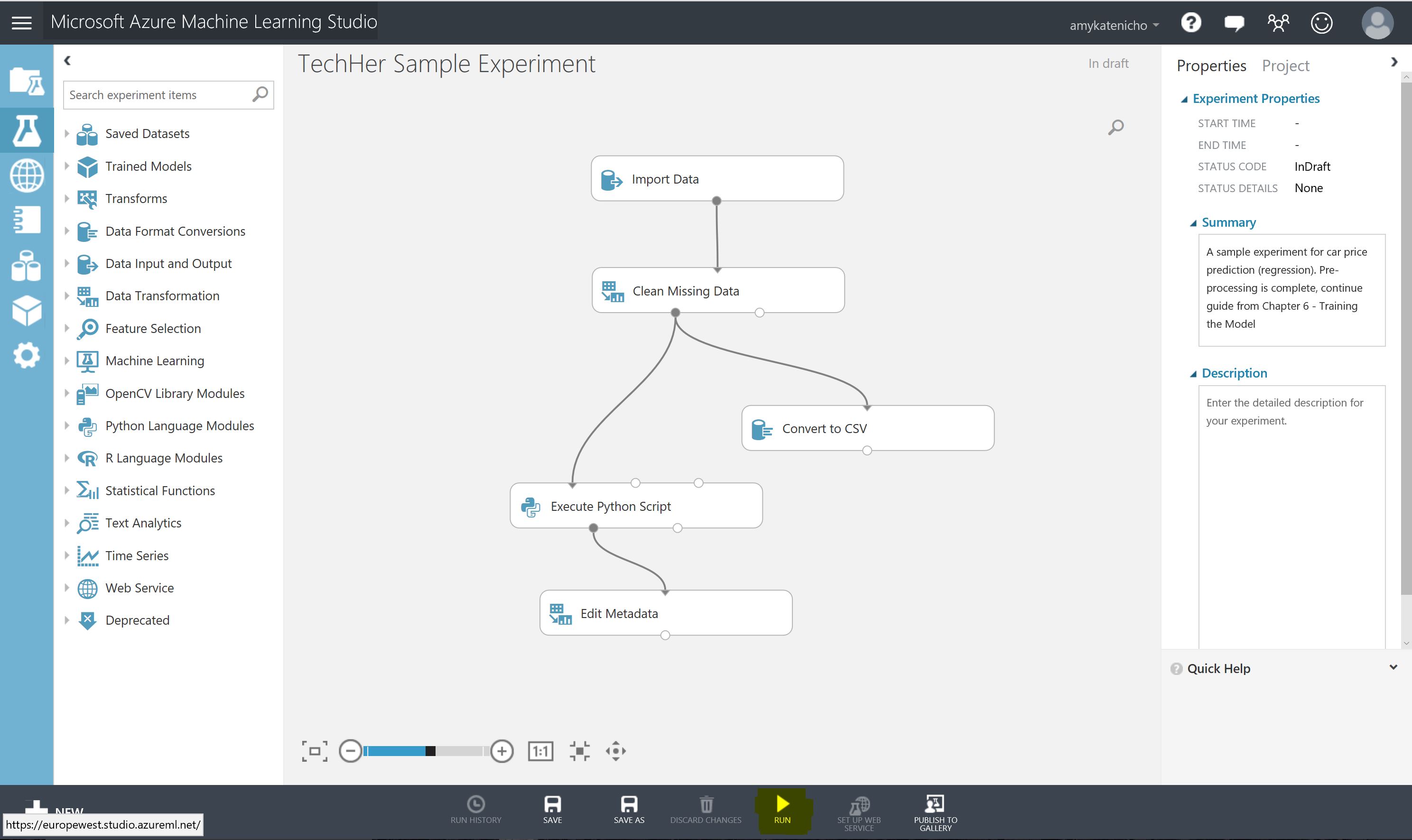The width and height of the screenshot is (1412, 840).
Task: Click the Save As icon
Action: tap(629, 804)
